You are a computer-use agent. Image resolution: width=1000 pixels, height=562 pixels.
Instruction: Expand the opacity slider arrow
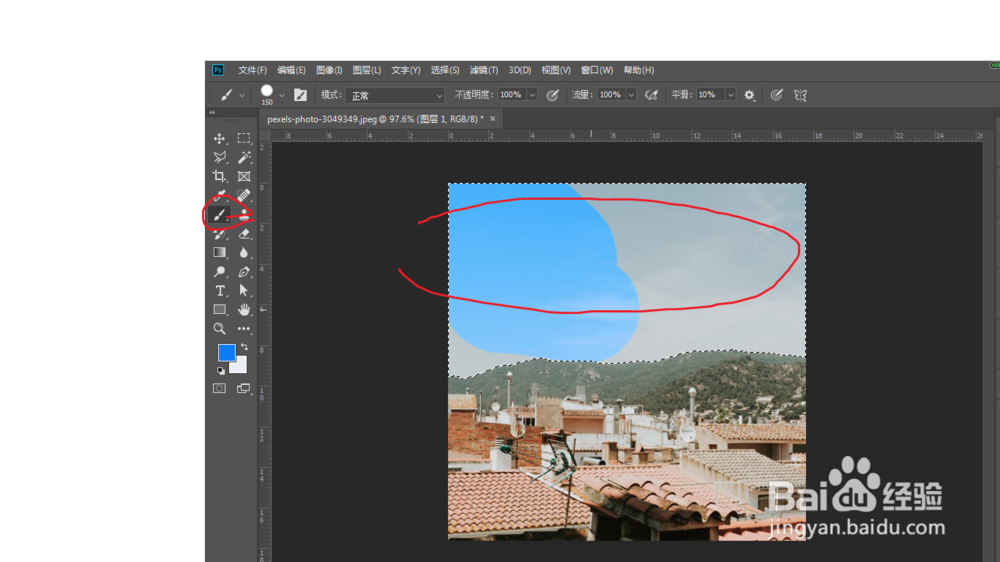tap(532, 95)
